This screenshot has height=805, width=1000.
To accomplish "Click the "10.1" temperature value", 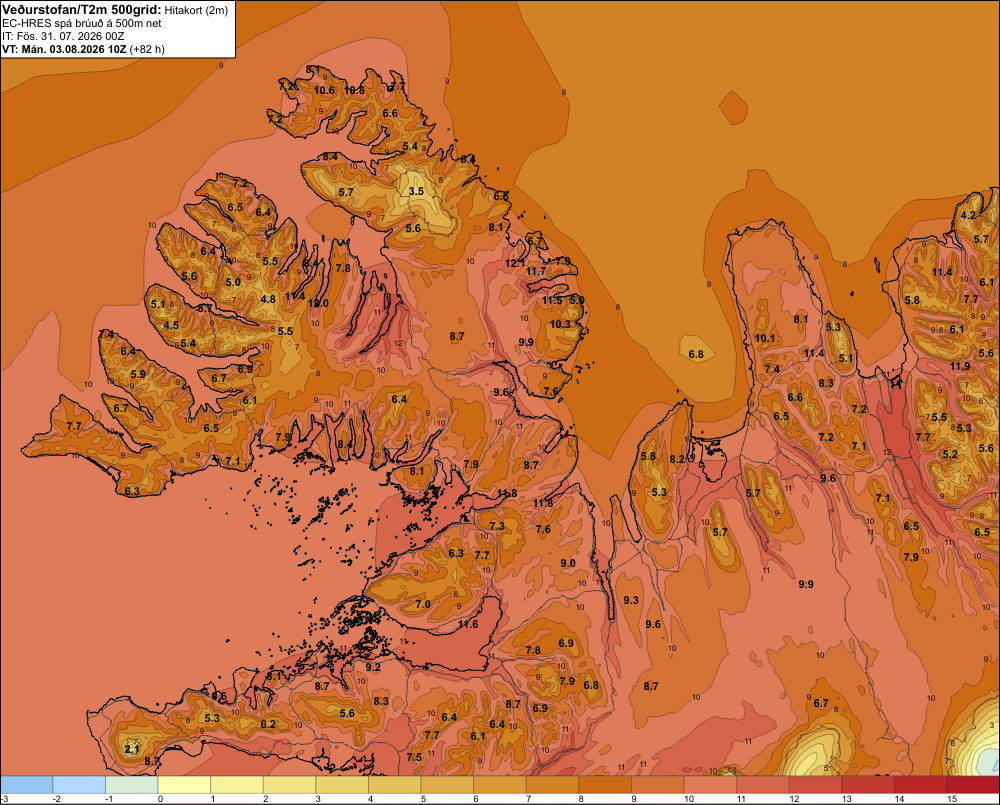I will pos(765,338).
